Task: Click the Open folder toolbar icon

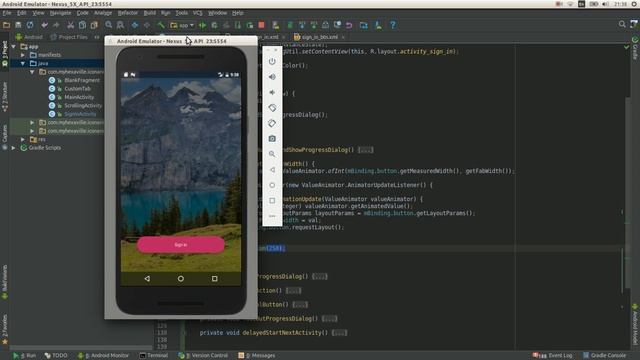Action: pos(6,25)
